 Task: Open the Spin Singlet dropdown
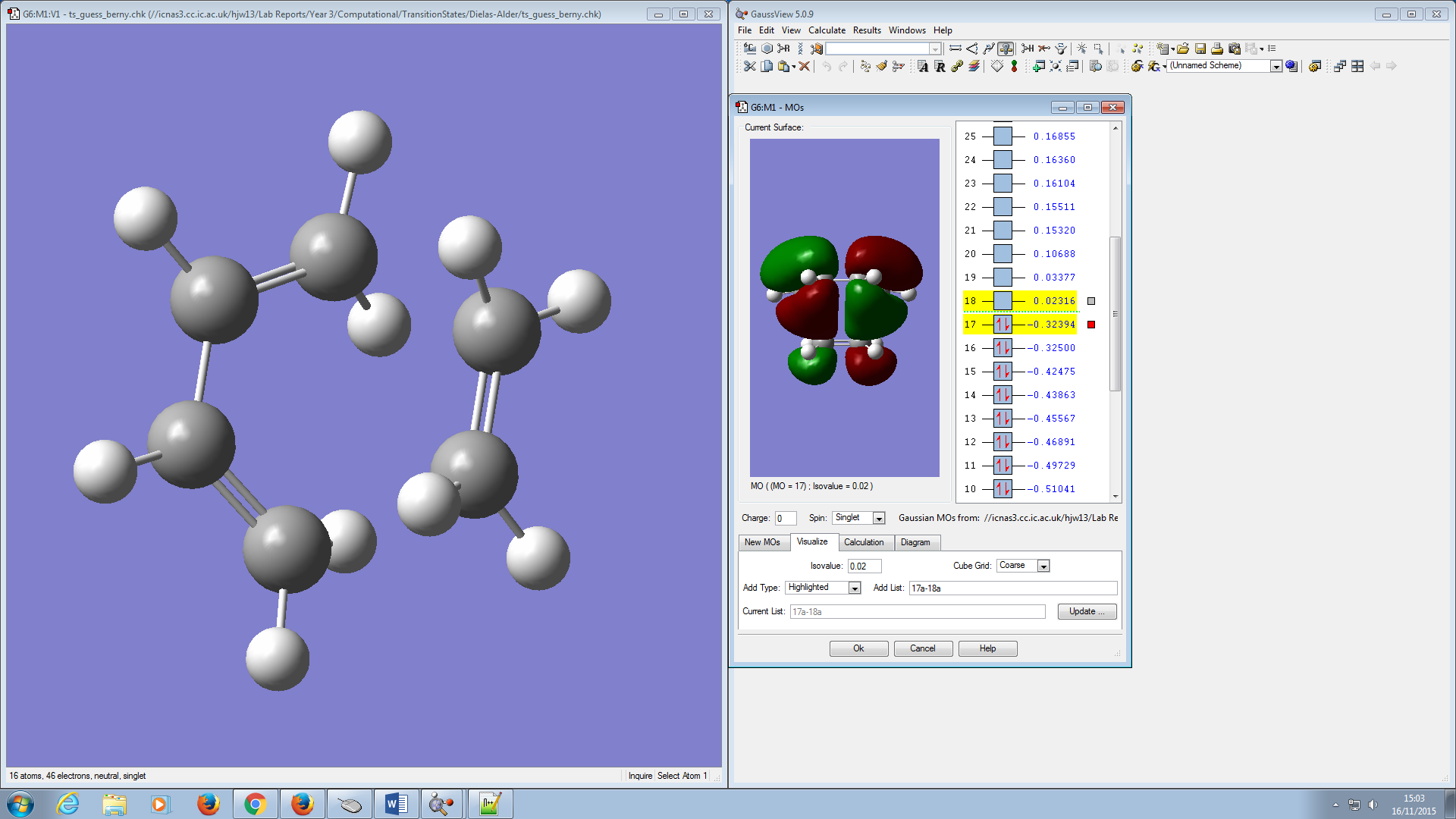tap(879, 518)
